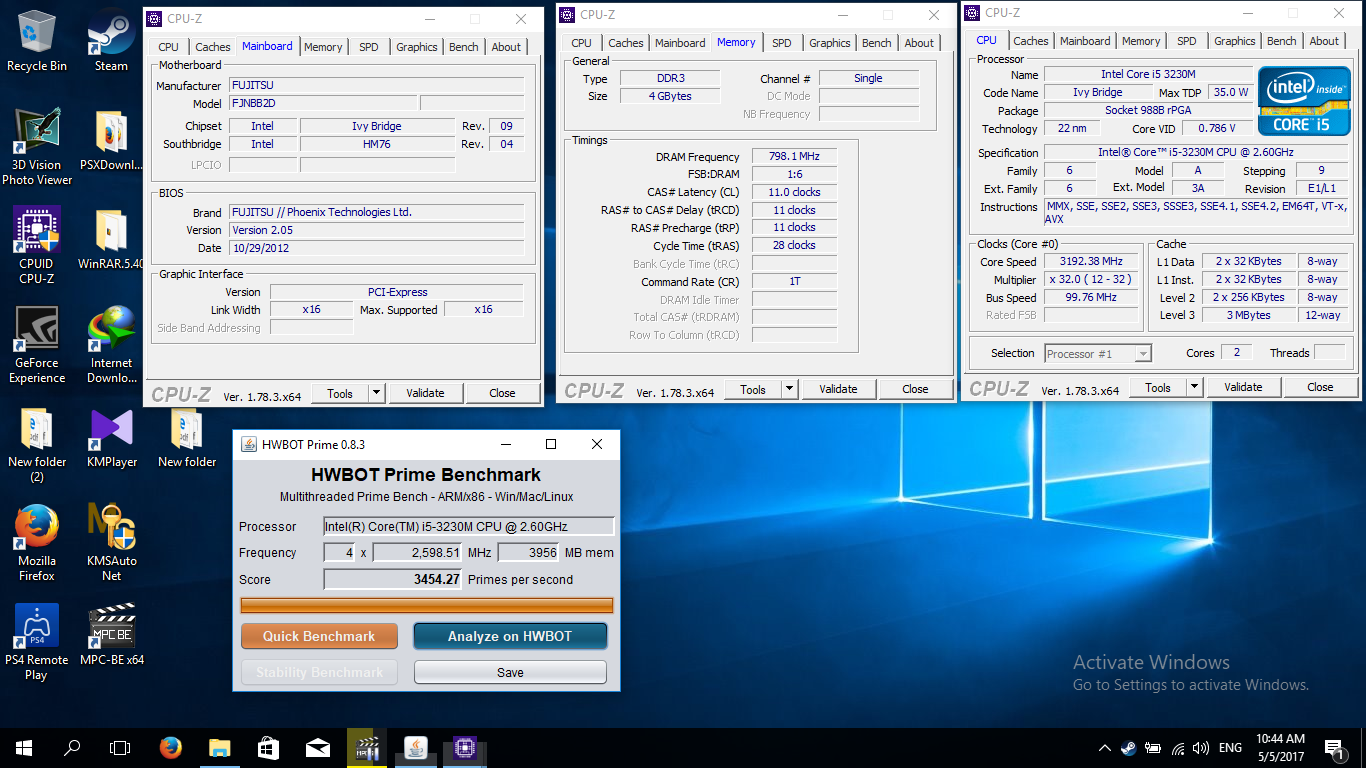Open Internet Download Manager shortcut

(111, 345)
